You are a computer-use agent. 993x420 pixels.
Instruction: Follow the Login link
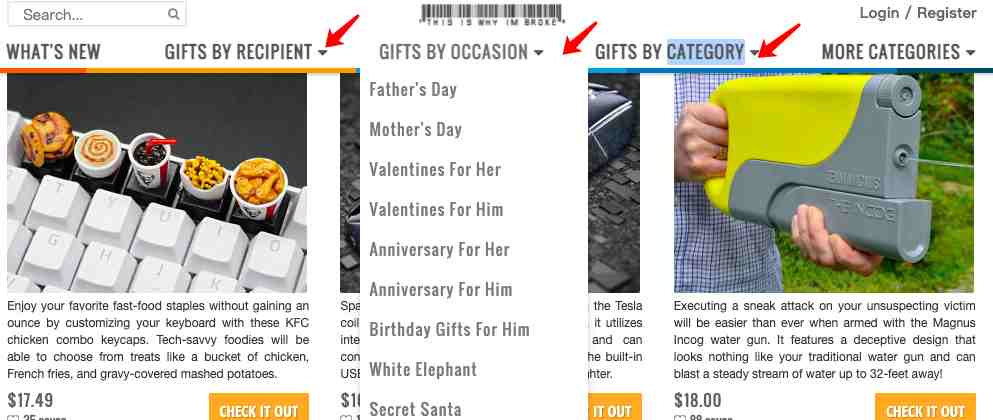[x=879, y=13]
